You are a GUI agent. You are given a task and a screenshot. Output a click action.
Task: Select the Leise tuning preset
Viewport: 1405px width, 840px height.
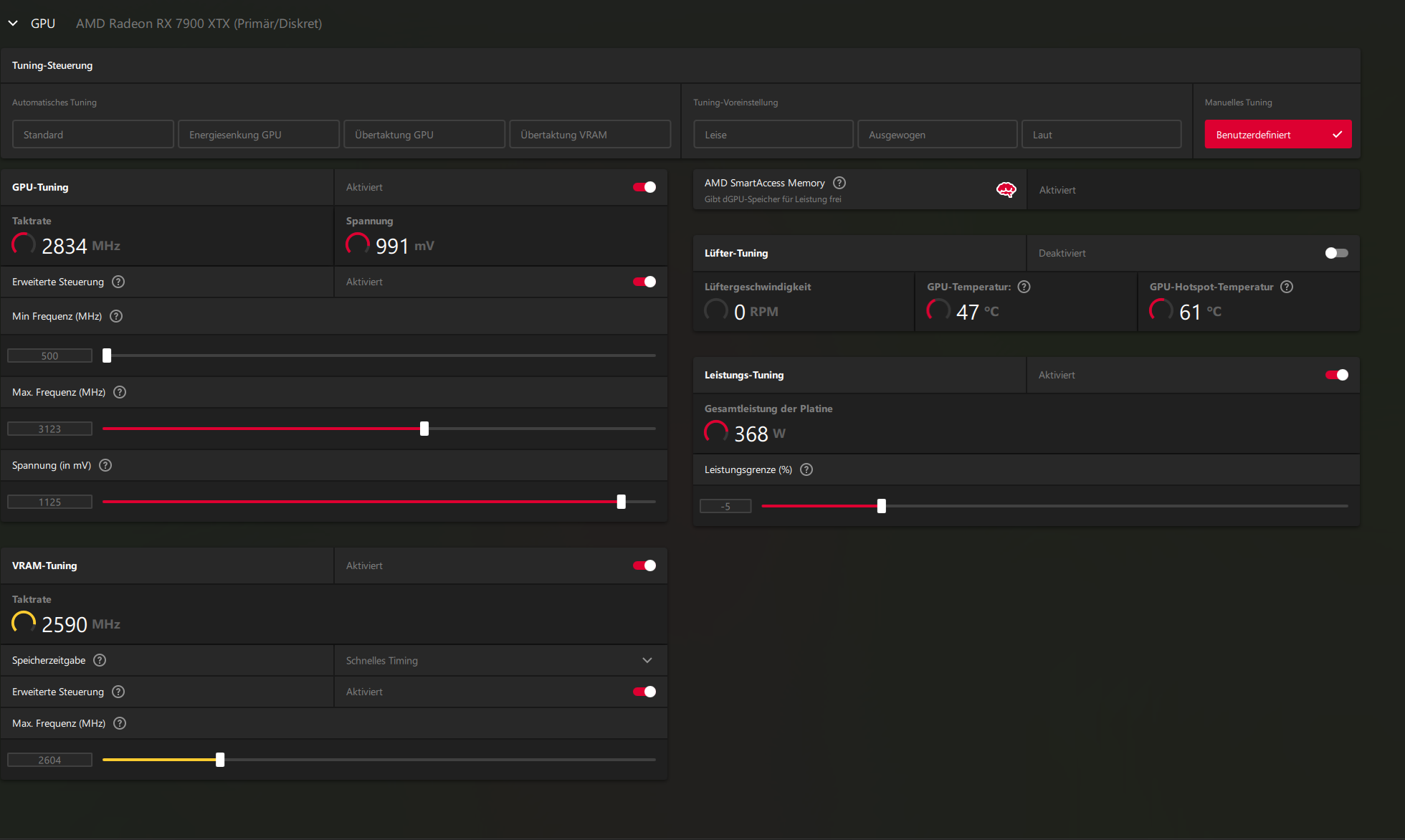pyautogui.click(x=773, y=135)
